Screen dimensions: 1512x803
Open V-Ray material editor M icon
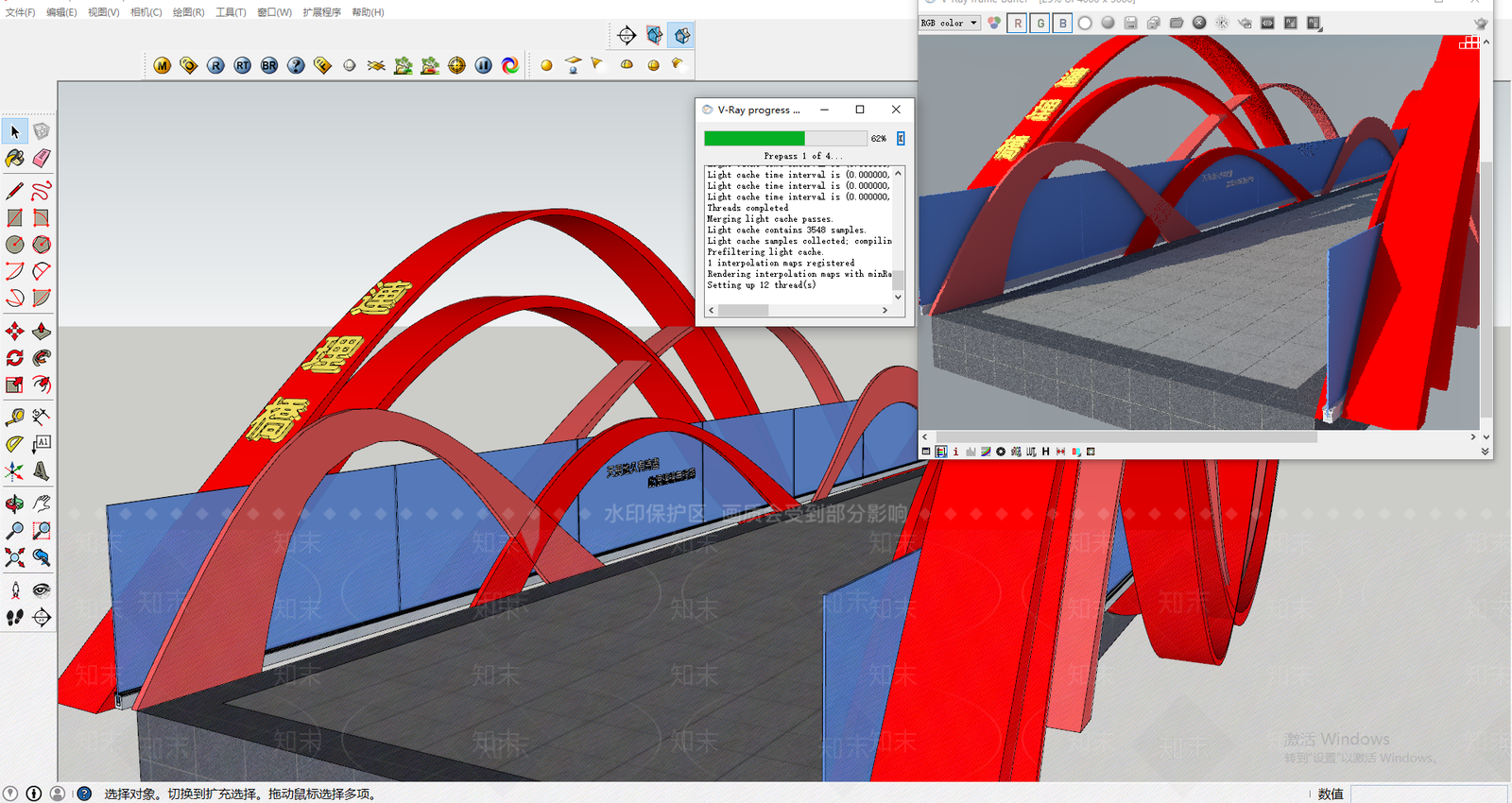pos(163,65)
